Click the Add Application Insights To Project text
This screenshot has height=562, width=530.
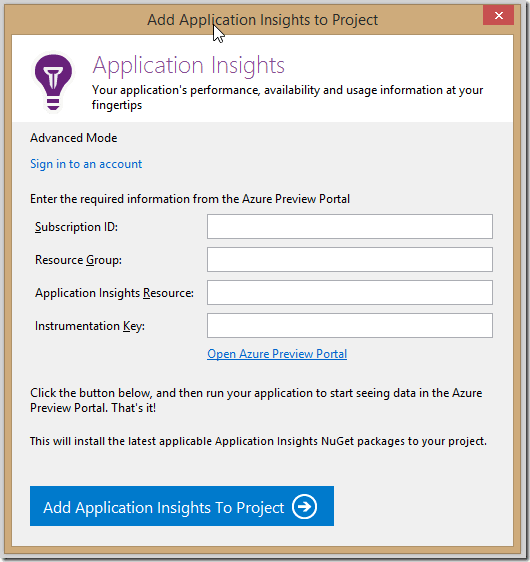tap(163, 508)
